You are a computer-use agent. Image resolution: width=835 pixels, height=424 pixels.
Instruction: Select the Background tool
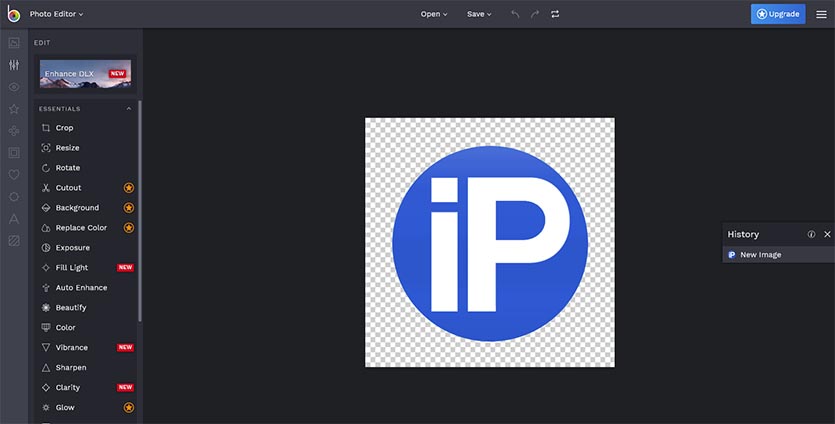click(x=85, y=208)
